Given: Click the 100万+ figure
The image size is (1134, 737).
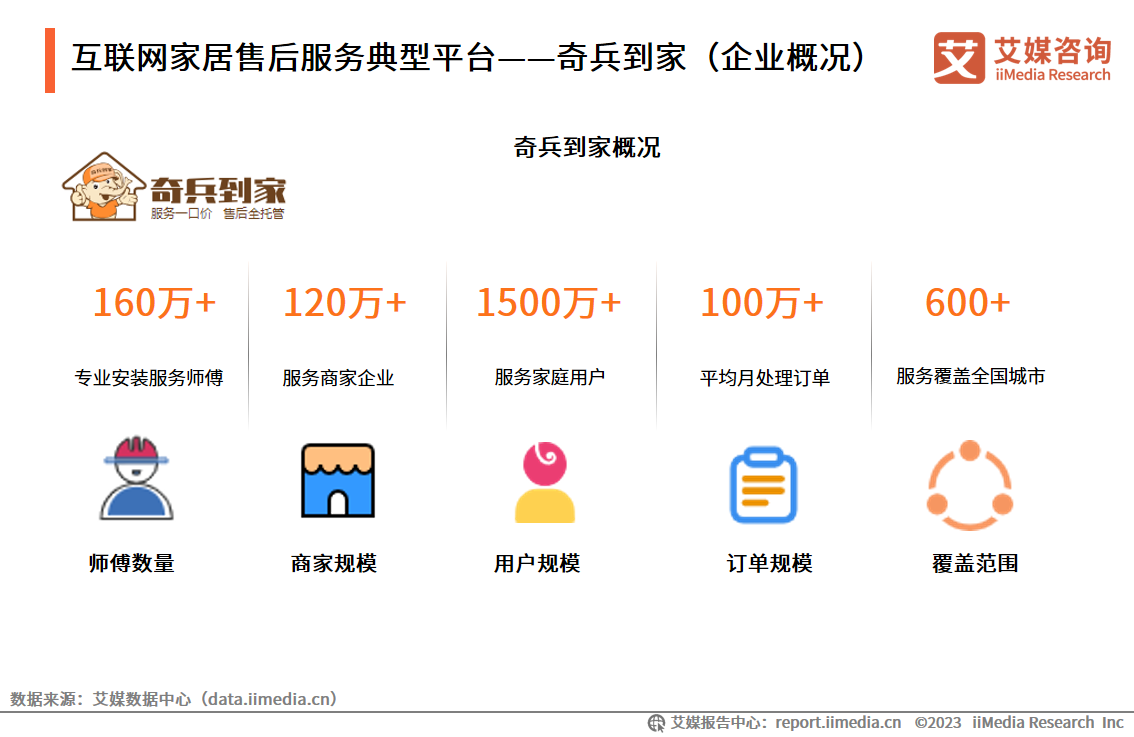Looking at the screenshot, I should (762, 302).
